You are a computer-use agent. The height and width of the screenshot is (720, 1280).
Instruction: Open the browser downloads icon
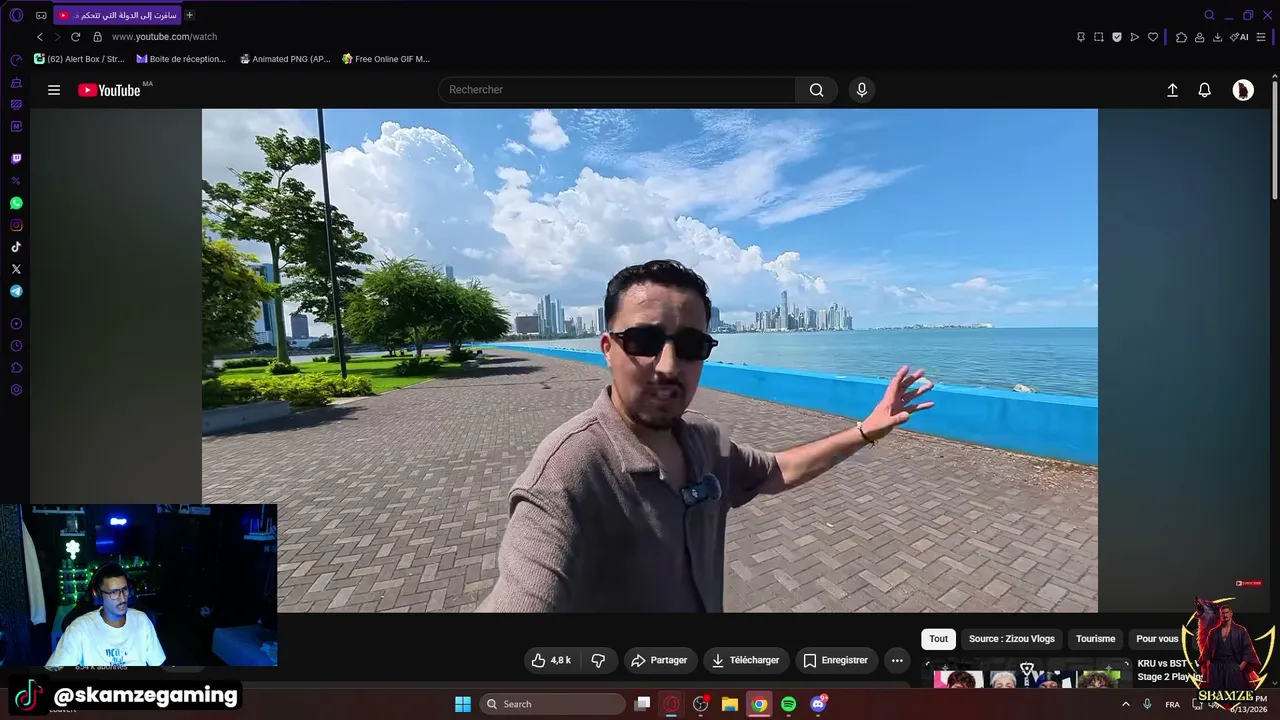pyautogui.click(x=1218, y=37)
